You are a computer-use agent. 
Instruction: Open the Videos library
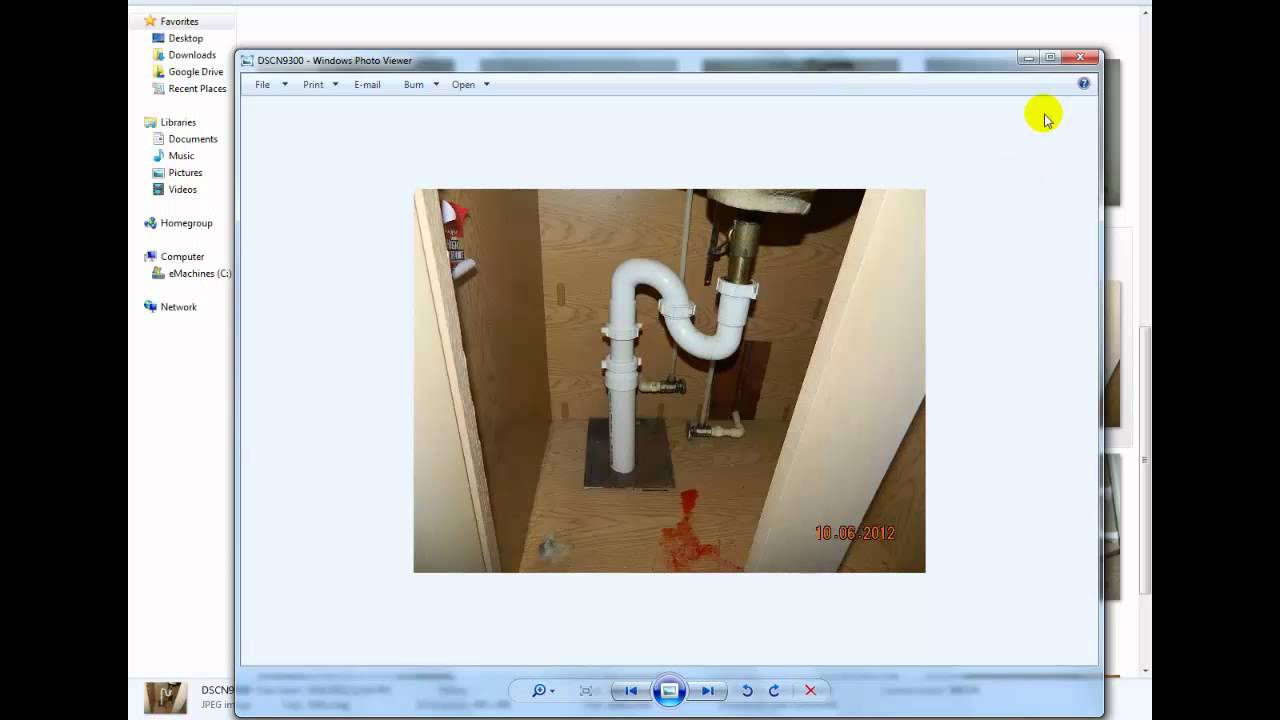tap(182, 190)
